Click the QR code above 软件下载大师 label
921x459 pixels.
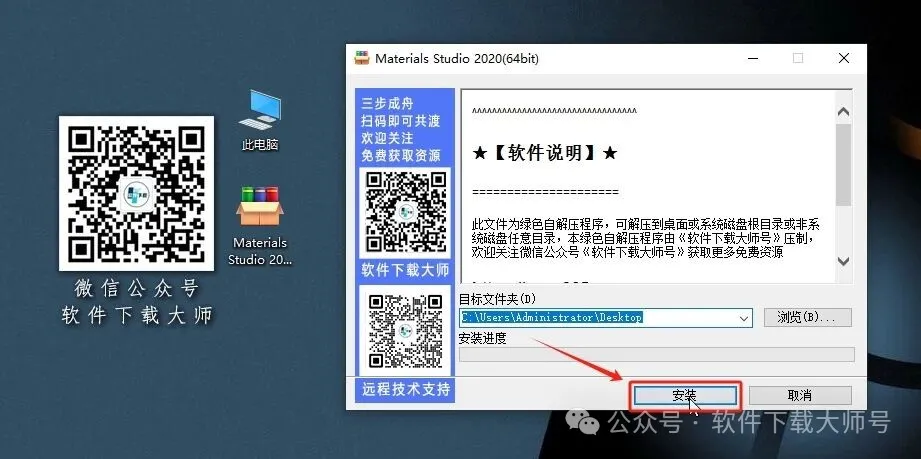click(x=405, y=213)
